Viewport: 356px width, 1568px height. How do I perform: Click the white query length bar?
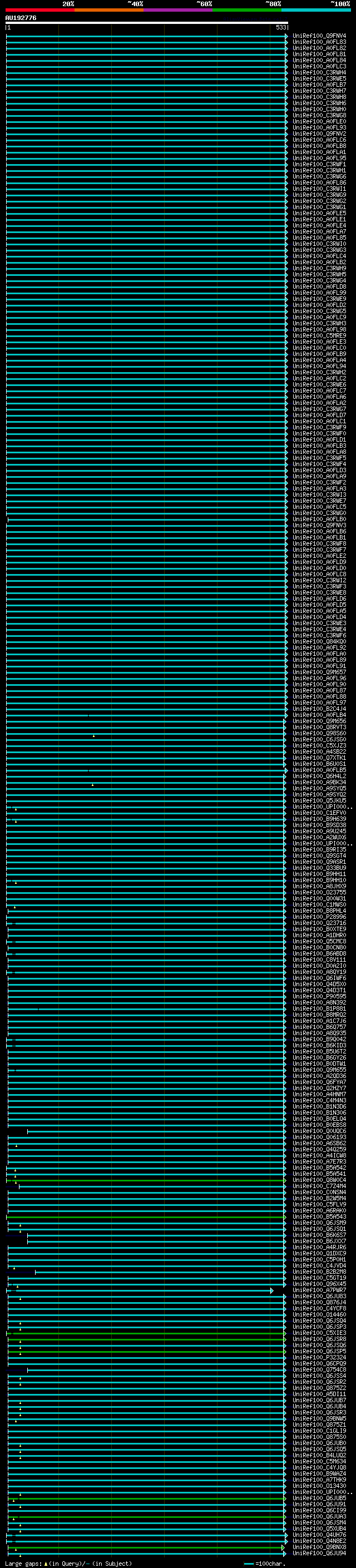point(147,22)
